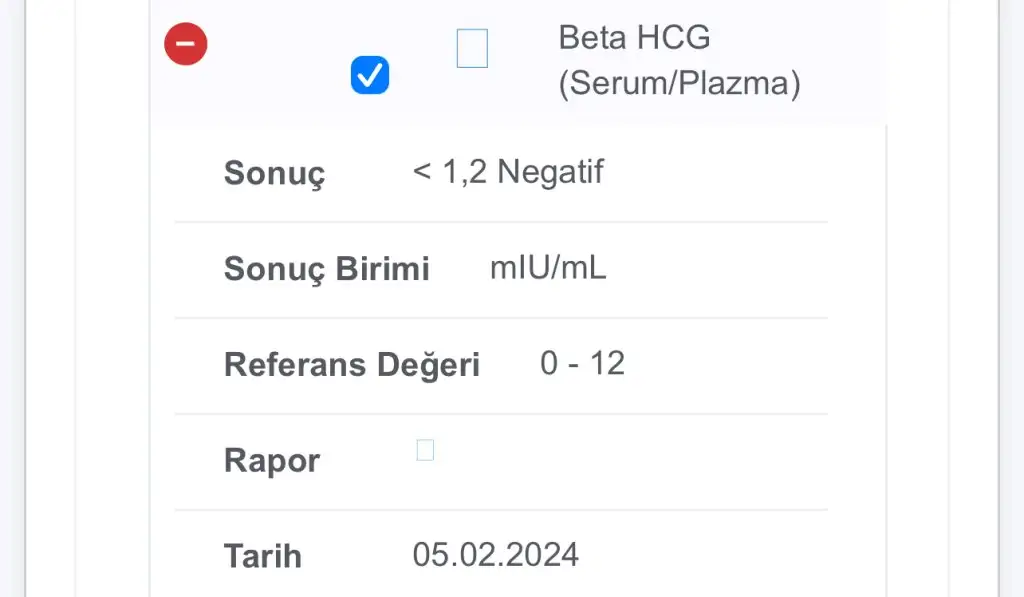Select the mIU/mL unit value
Image resolution: width=1024 pixels, height=597 pixels.
[548, 267]
